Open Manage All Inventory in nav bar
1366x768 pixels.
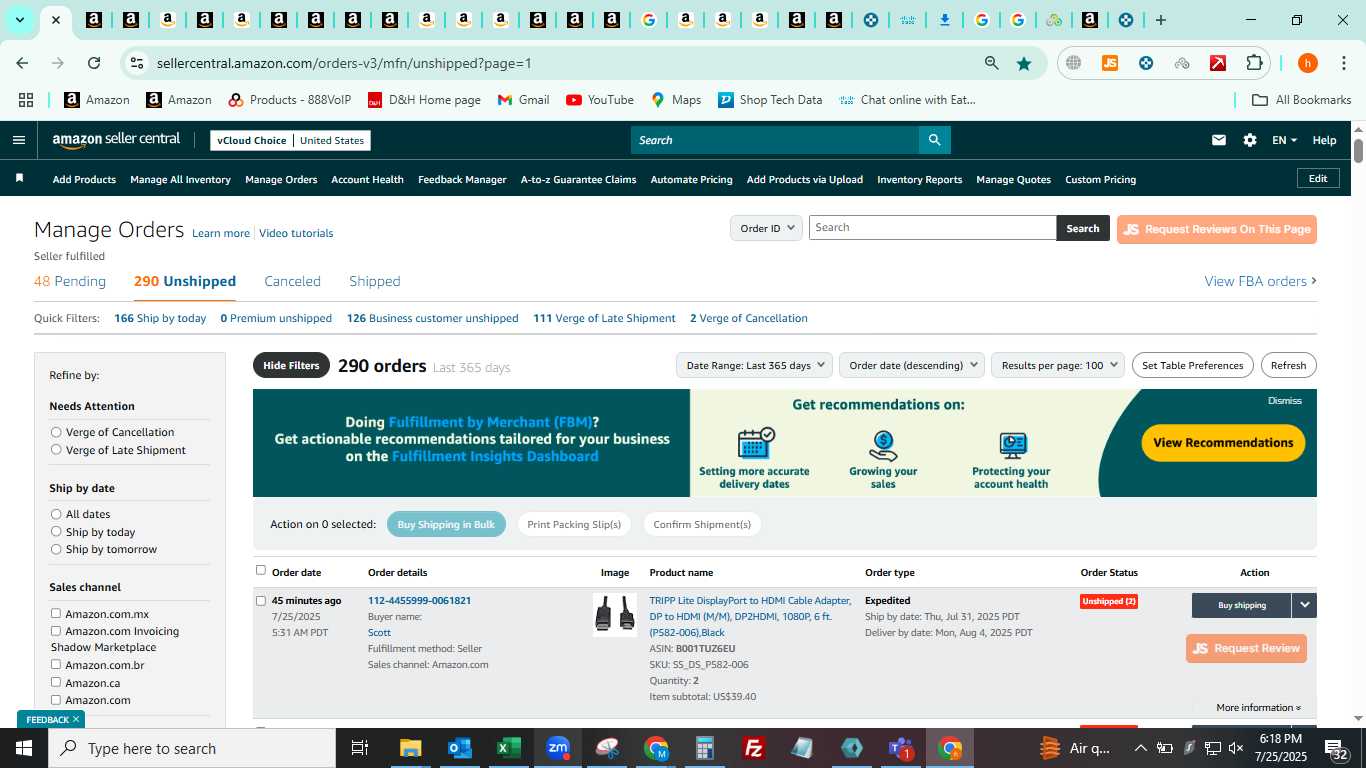[180, 179]
